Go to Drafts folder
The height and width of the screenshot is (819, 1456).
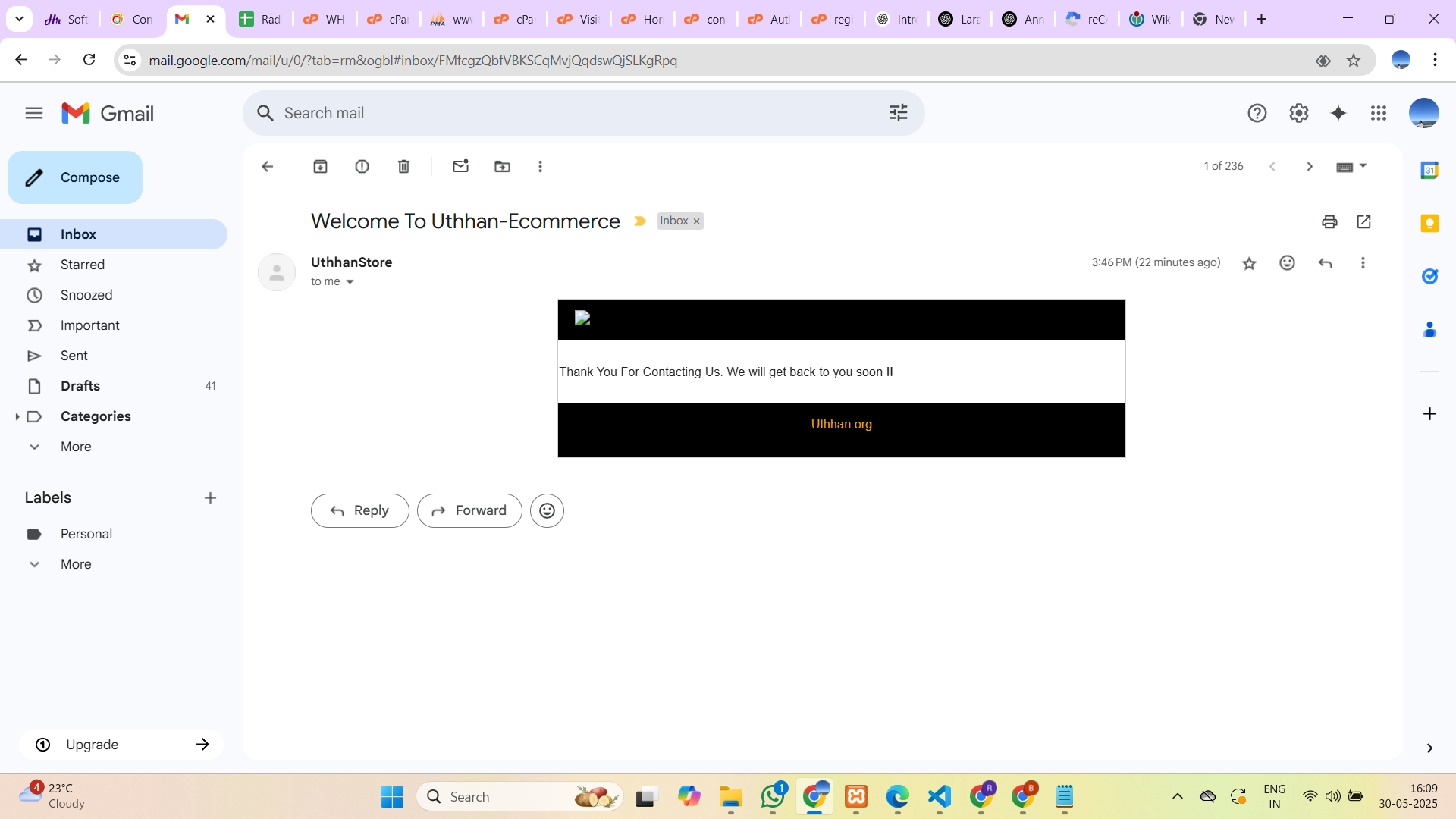click(80, 386)
